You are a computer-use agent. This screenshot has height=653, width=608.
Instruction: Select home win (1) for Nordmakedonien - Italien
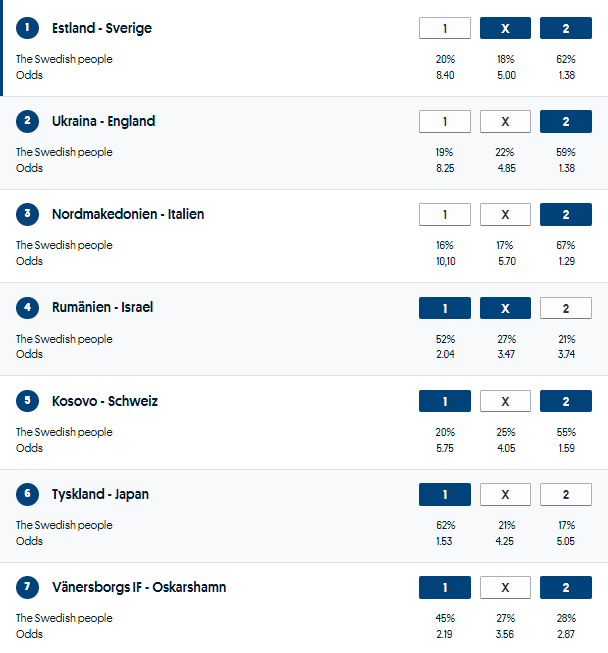[445, 214]
